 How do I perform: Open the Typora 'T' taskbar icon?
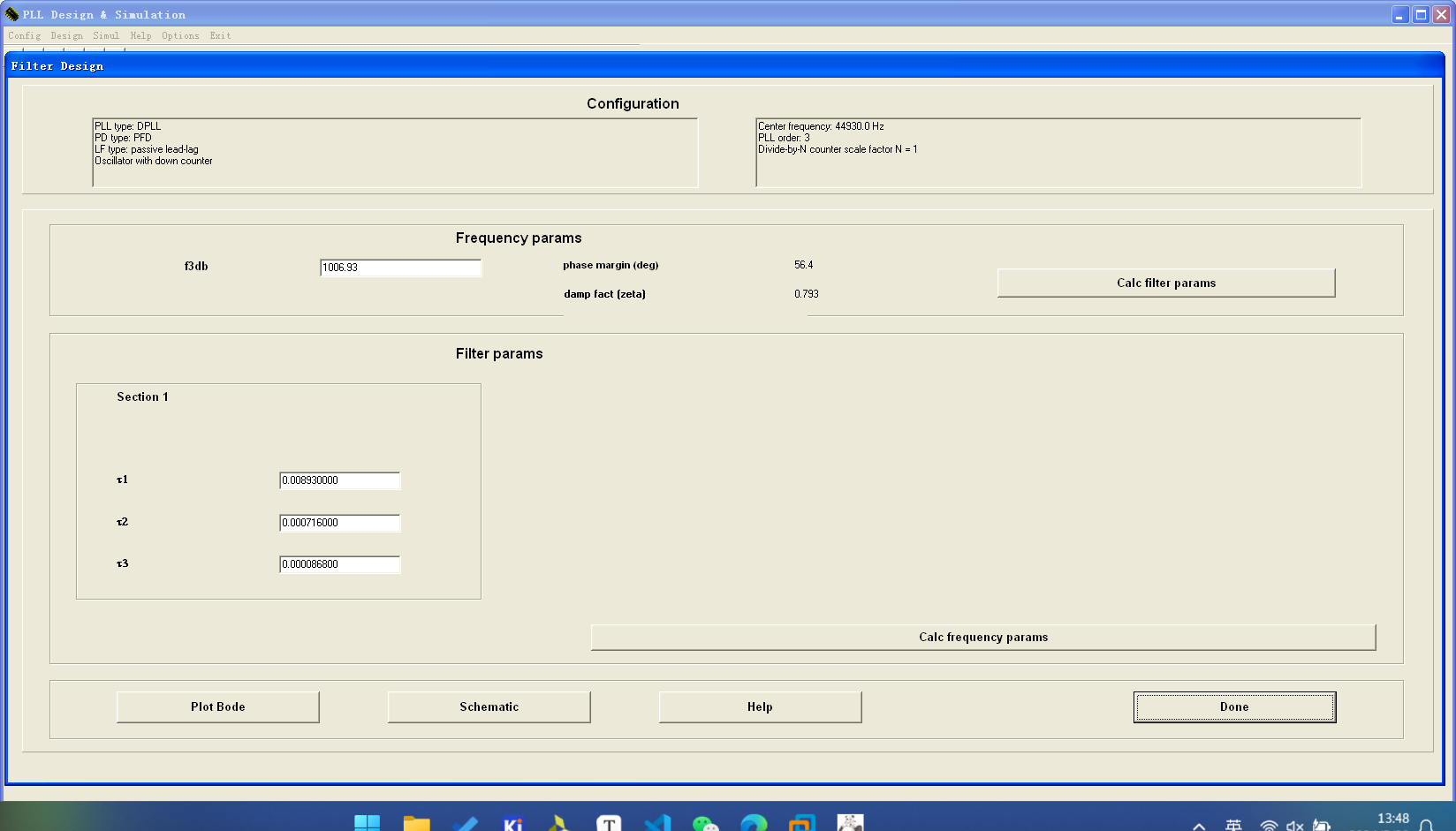[609, 823]
